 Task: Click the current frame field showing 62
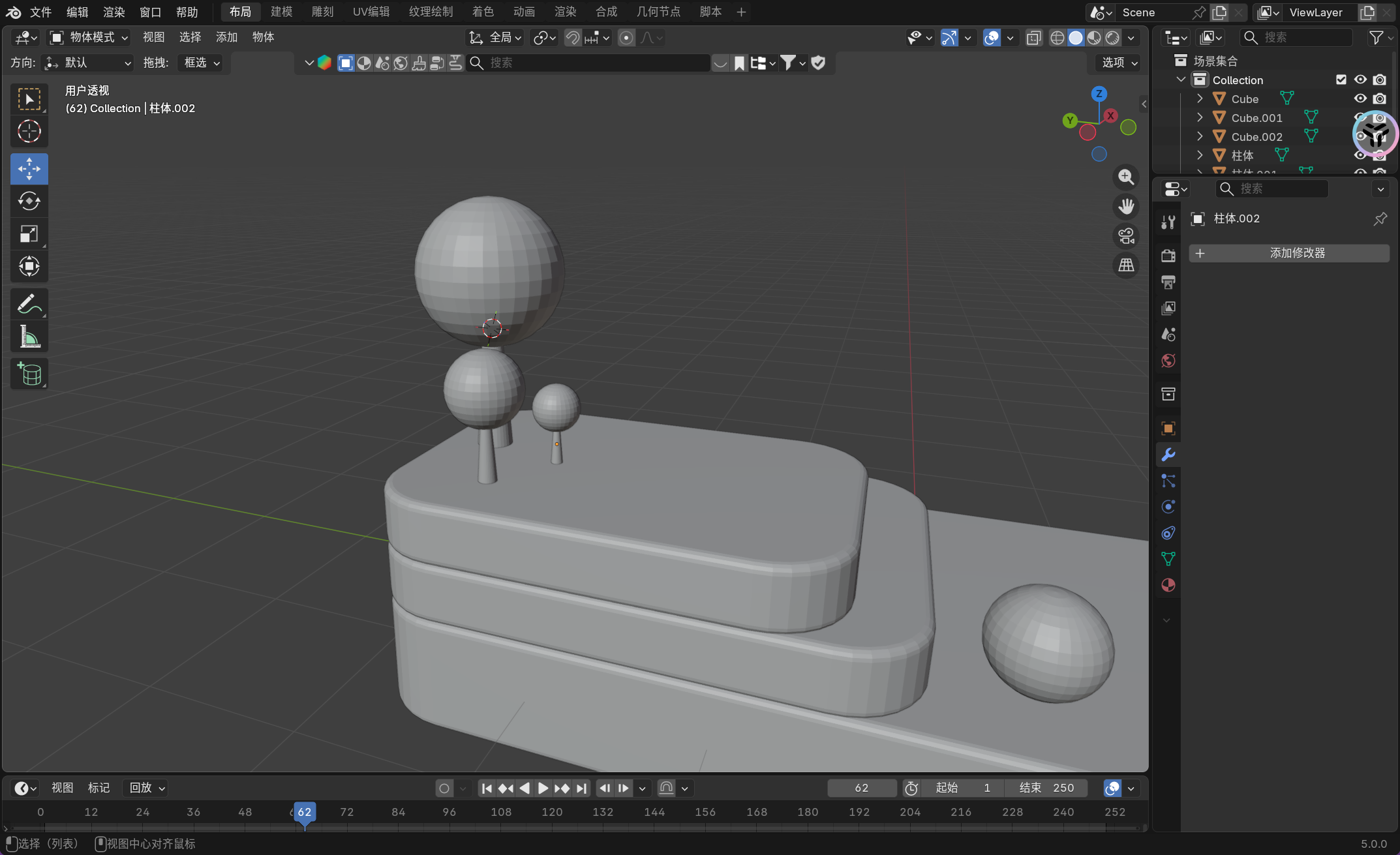point(861,788)
